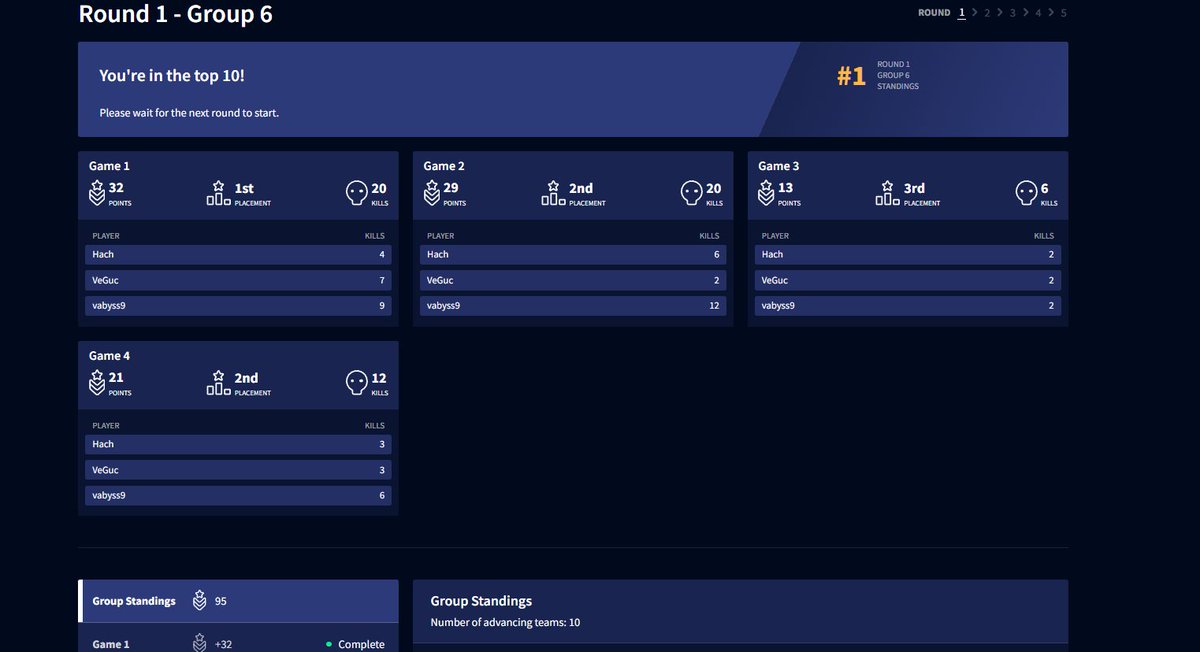Click the green Complete status dot
Screen dimensions: 1200x652
click(329, 645)
